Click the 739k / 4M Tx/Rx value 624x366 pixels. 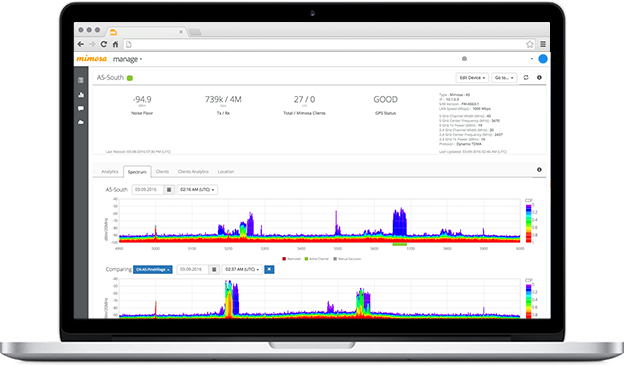tap(223, 99)
